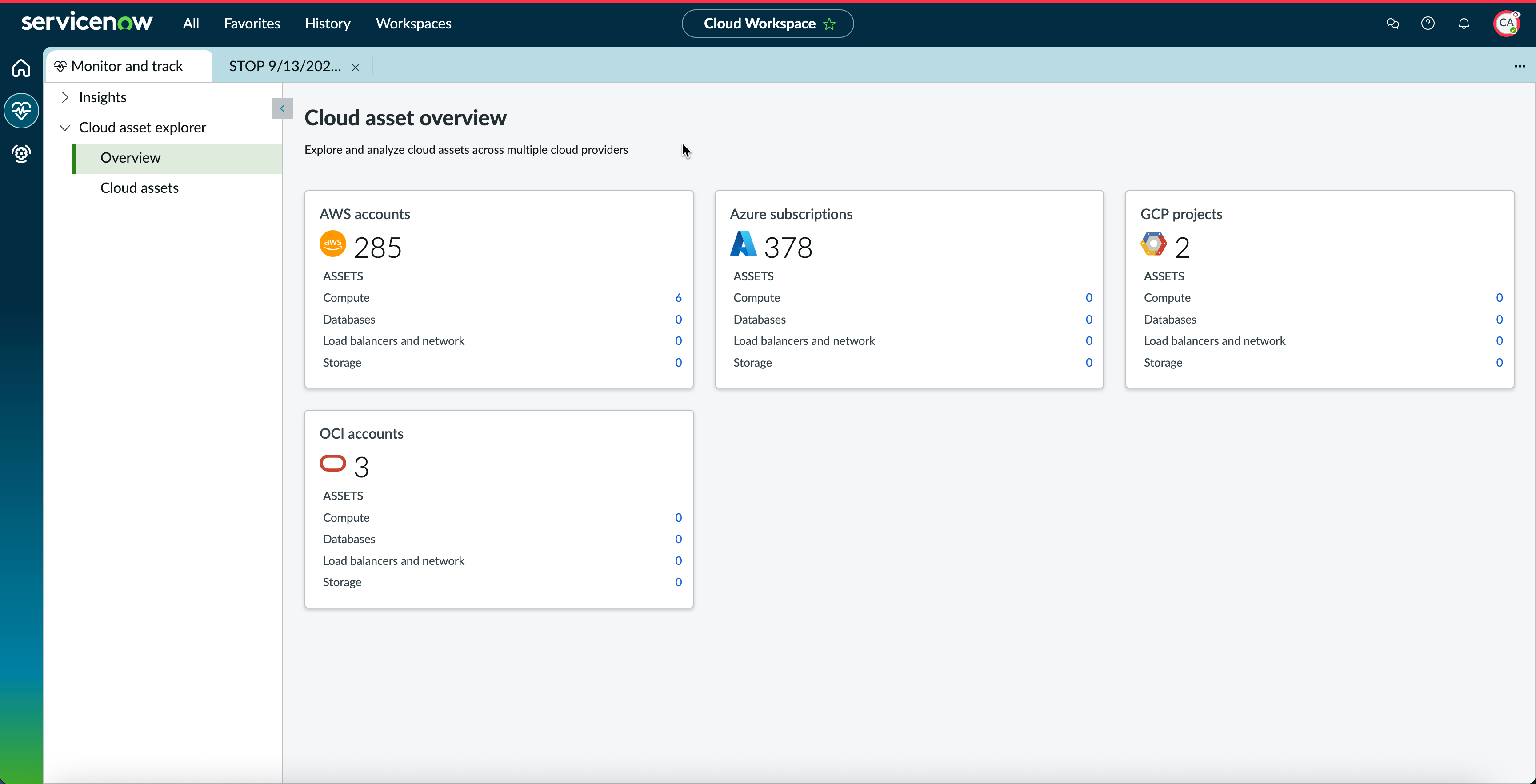Open Azure Storage count link

(1089, 363)
